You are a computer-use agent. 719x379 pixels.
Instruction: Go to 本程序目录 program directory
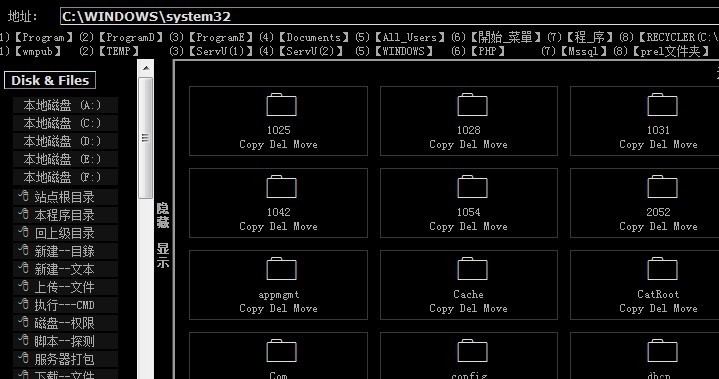coord(66,215)
